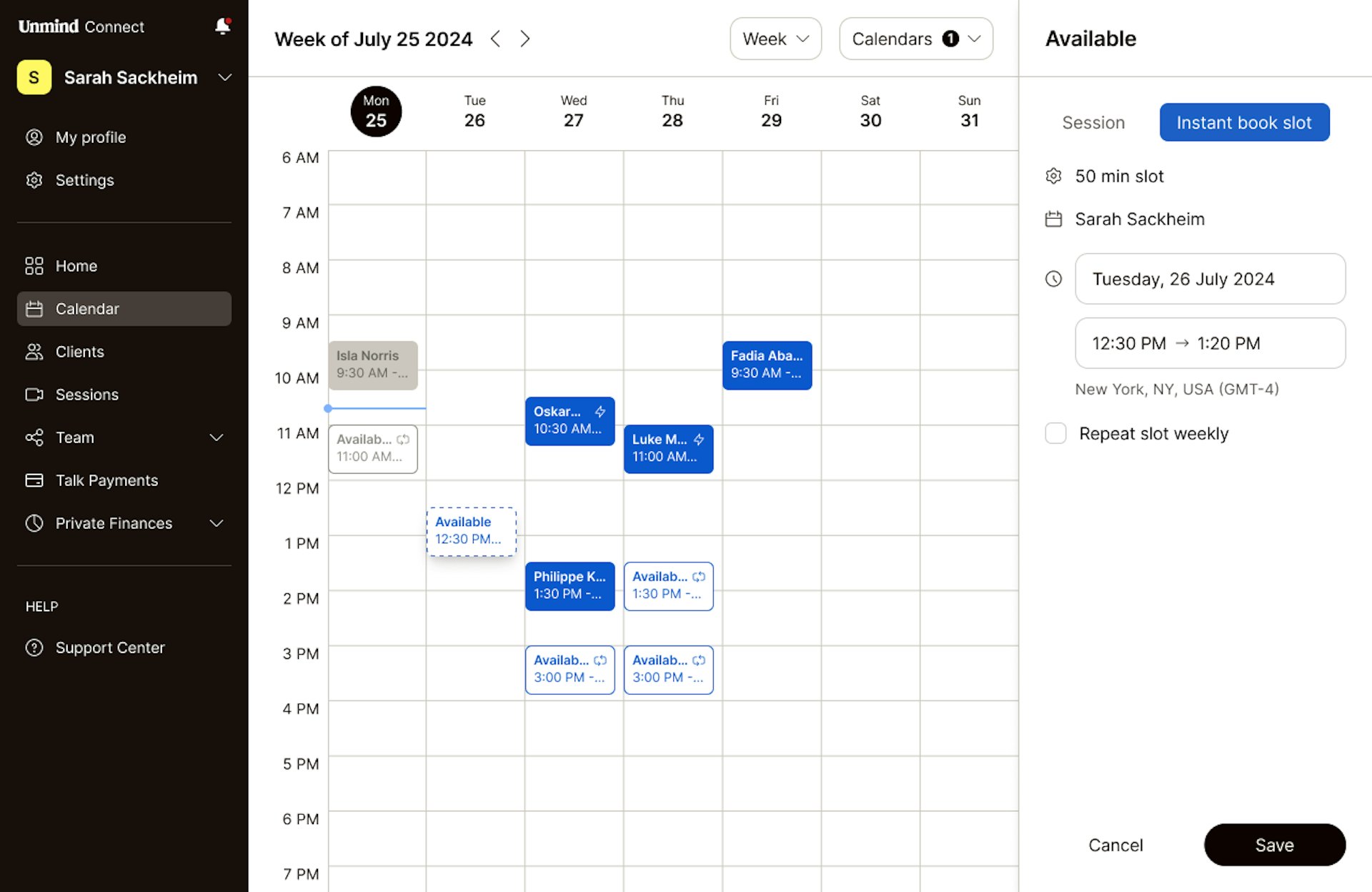Click the Save button
The height and width of the screenshot is (892, 1372).
tap(1274, 845)
